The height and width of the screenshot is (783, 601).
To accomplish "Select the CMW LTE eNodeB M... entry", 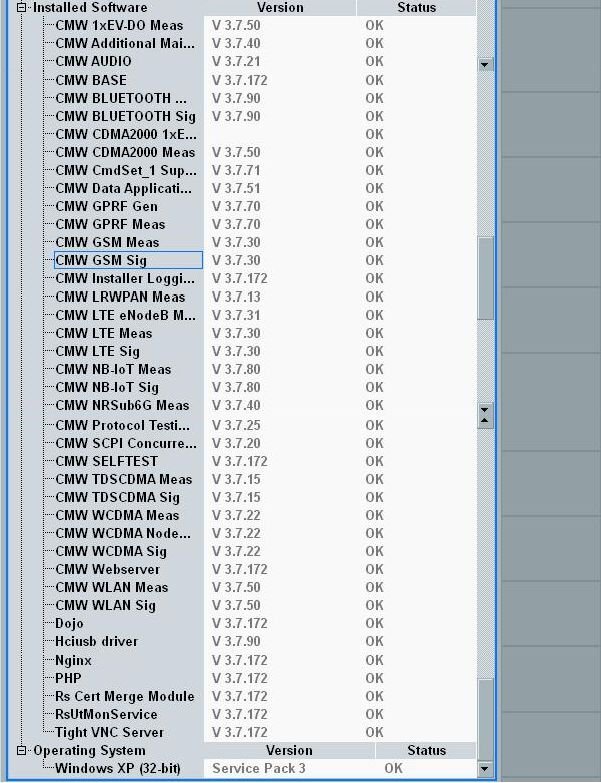I will click(x=126, y=316).
